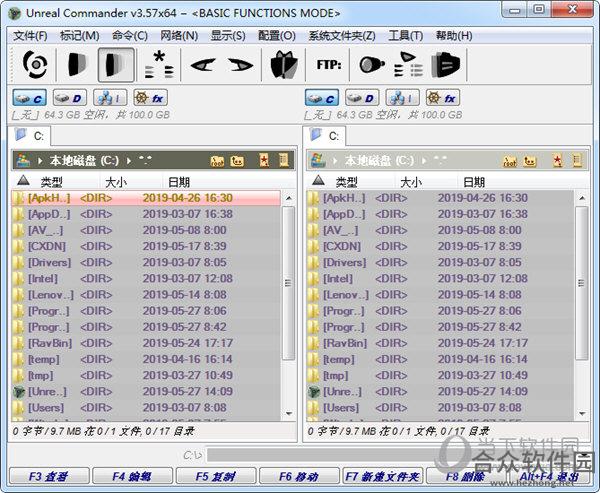Open the 标记(M) menu
The image size is (600, 493).
(x=80, y=36)
